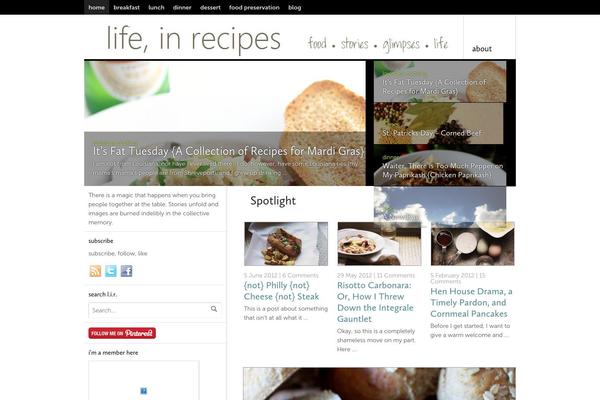This screenshot has height=400, width=600.
Task: Read the Hen House Drama pancakes post
Action: coord(471,302)
